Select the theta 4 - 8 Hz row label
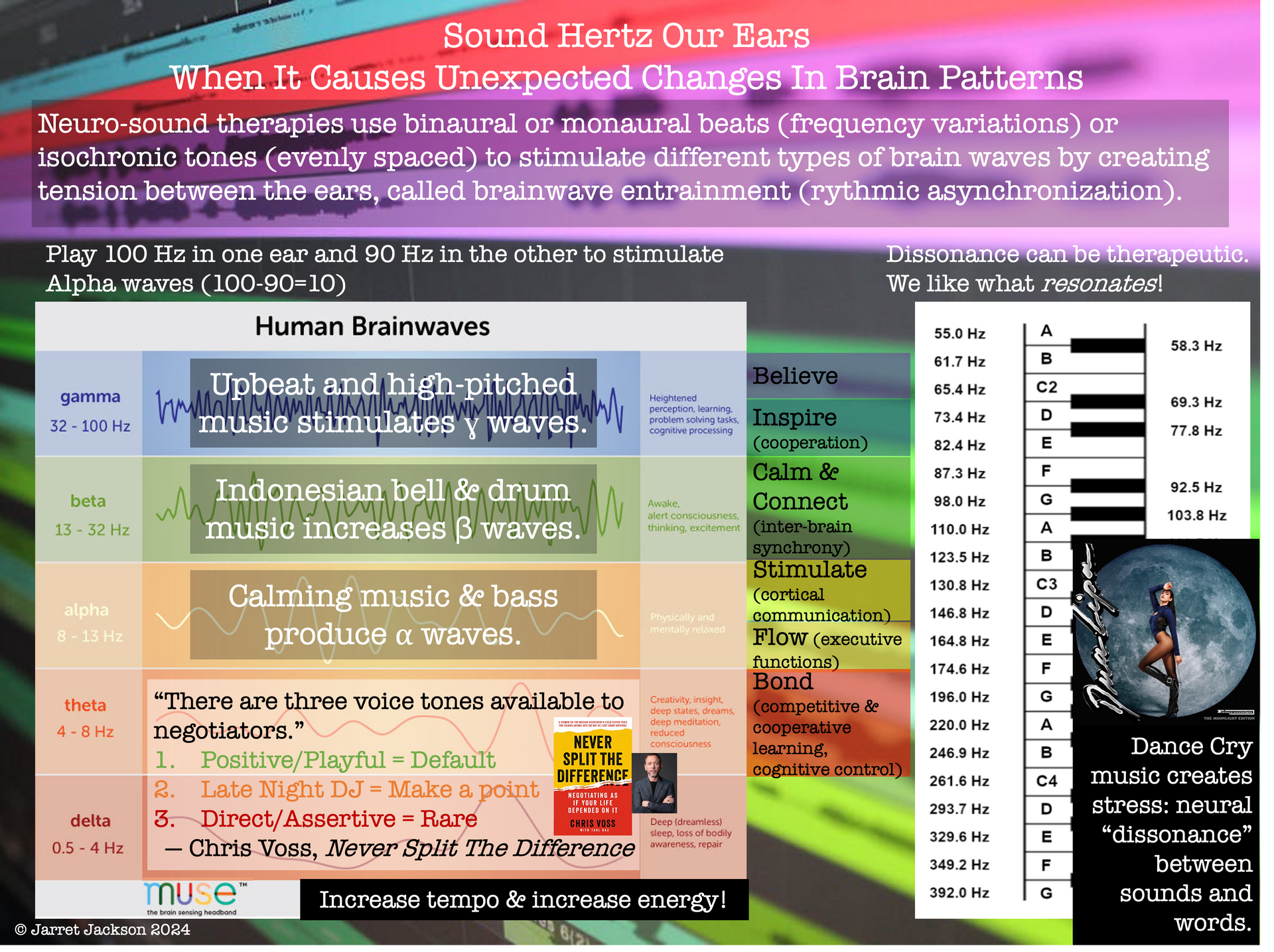The width and height of the screenshot is (1274, 952). [x=86, y=718]
